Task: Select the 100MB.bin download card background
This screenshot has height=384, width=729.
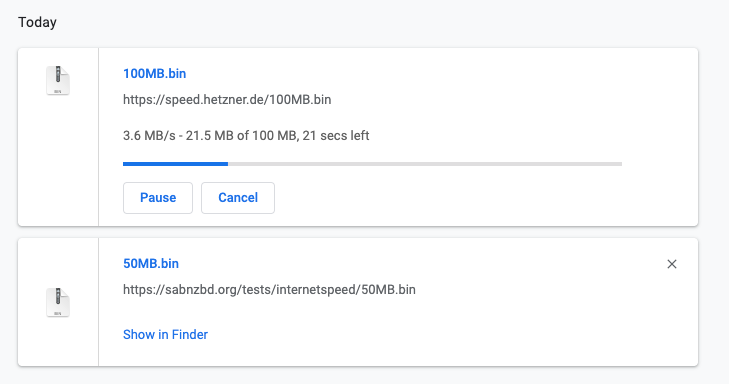Action: click(465, 116)
